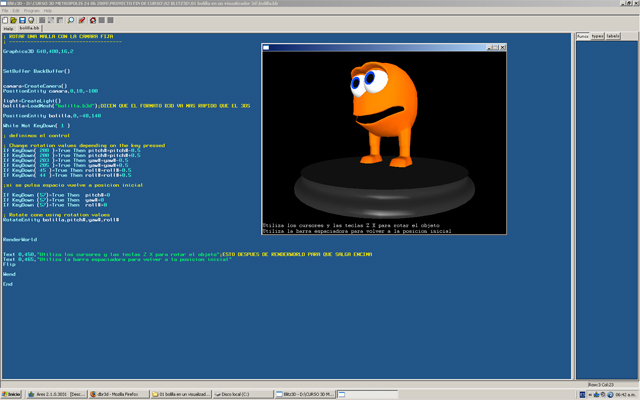Screen dimensions: 640x400
Task: Open the Disco local (C:) taskbar button
Action: pos(243,394)
